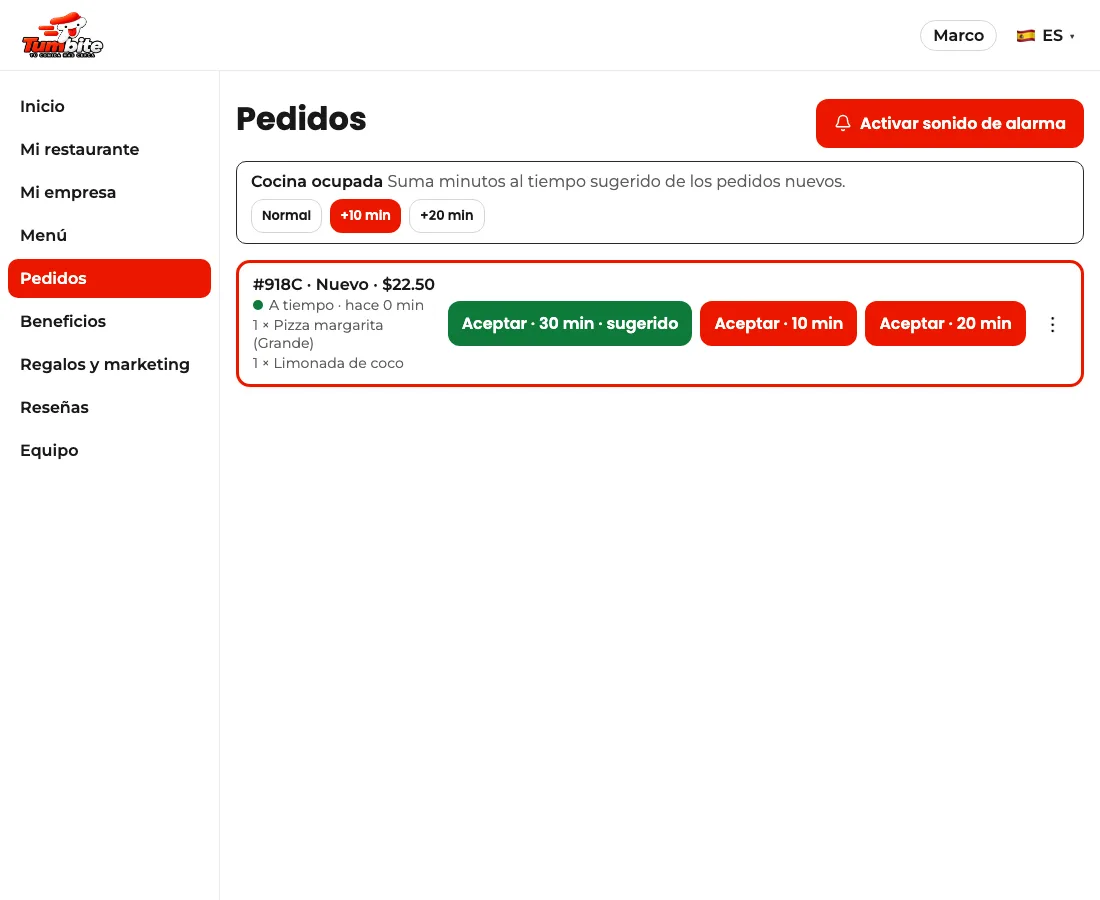Click the Pizza margarita (Grande) item line
The height and width of the screenshot is (900, 1100).
coord(318,334)
